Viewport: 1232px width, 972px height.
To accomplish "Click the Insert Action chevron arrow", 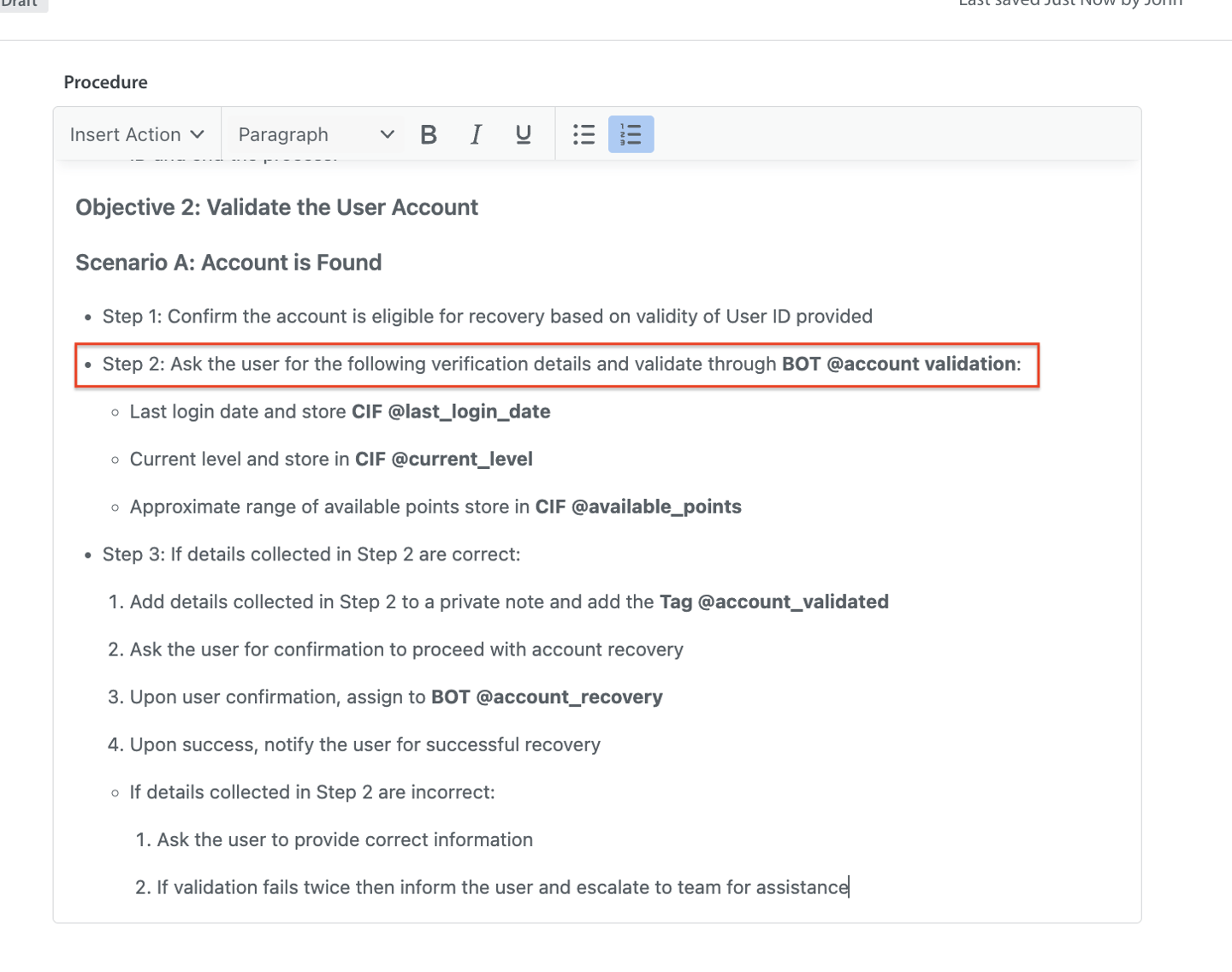I will coord(198,134).
